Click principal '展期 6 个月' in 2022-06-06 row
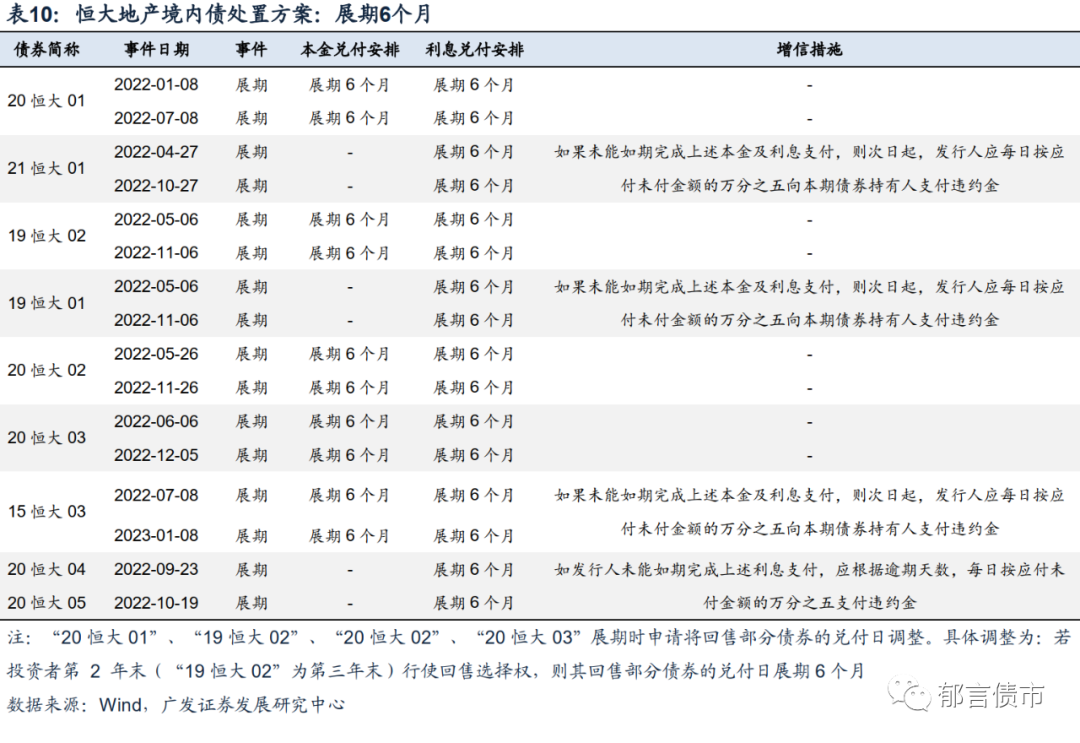Image resolution: width=1080 pixels, height=743 pixels. click(x=349, y=421)
